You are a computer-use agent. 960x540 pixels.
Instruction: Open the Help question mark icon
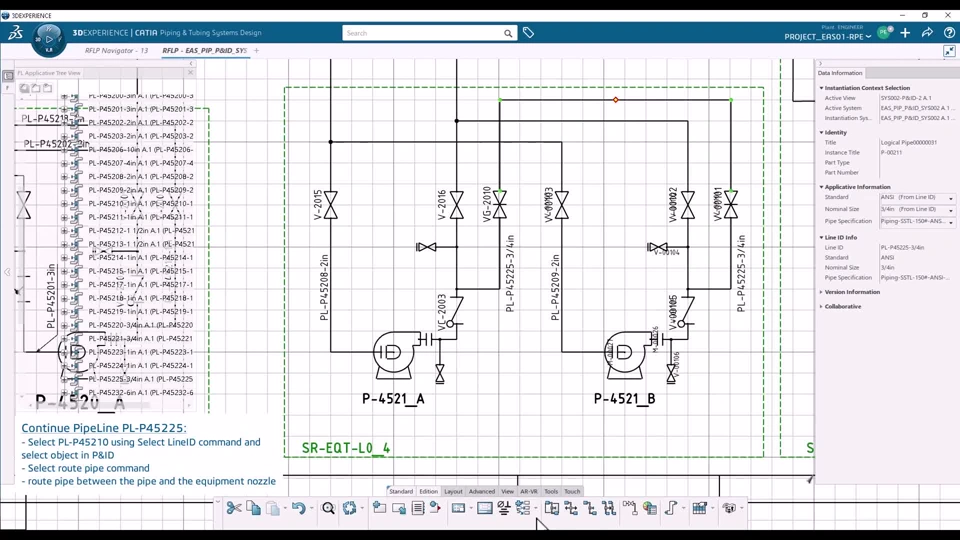(948, 33)
